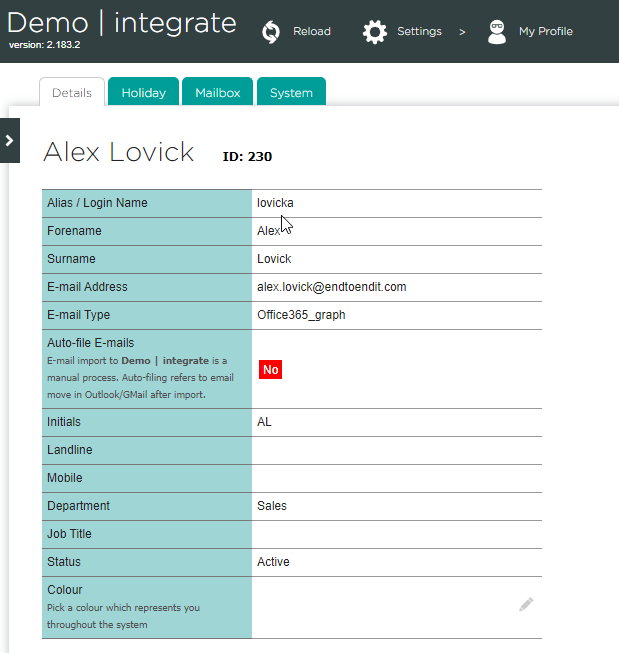Click the empty Colour value field
619x653 pixels.
(380, 604)
